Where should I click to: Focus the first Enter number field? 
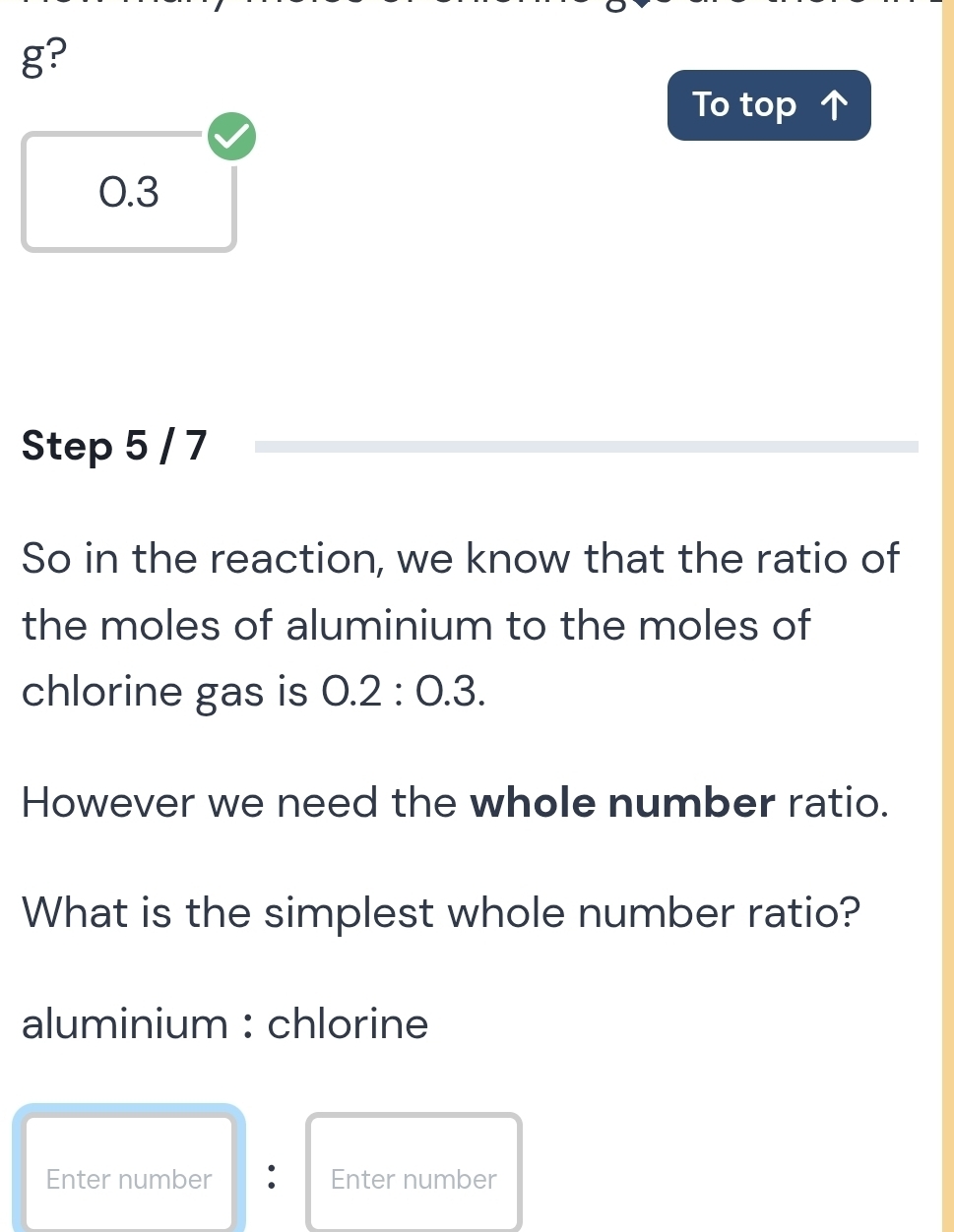[x=129, y=1178]
